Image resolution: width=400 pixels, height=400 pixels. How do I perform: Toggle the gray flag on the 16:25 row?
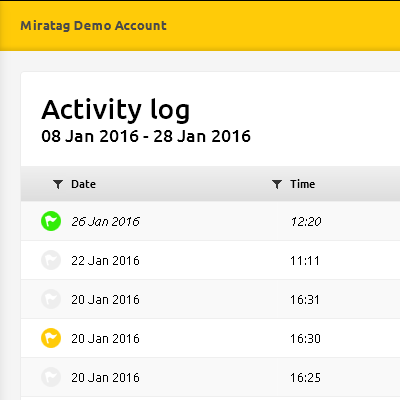51,377
